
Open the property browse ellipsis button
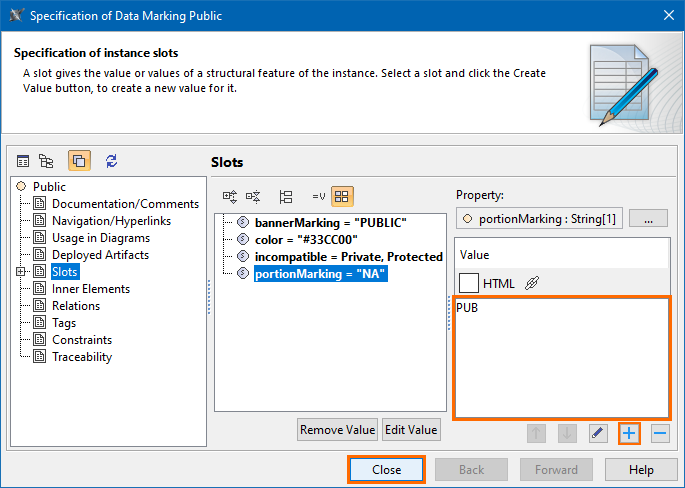(648, 219)
